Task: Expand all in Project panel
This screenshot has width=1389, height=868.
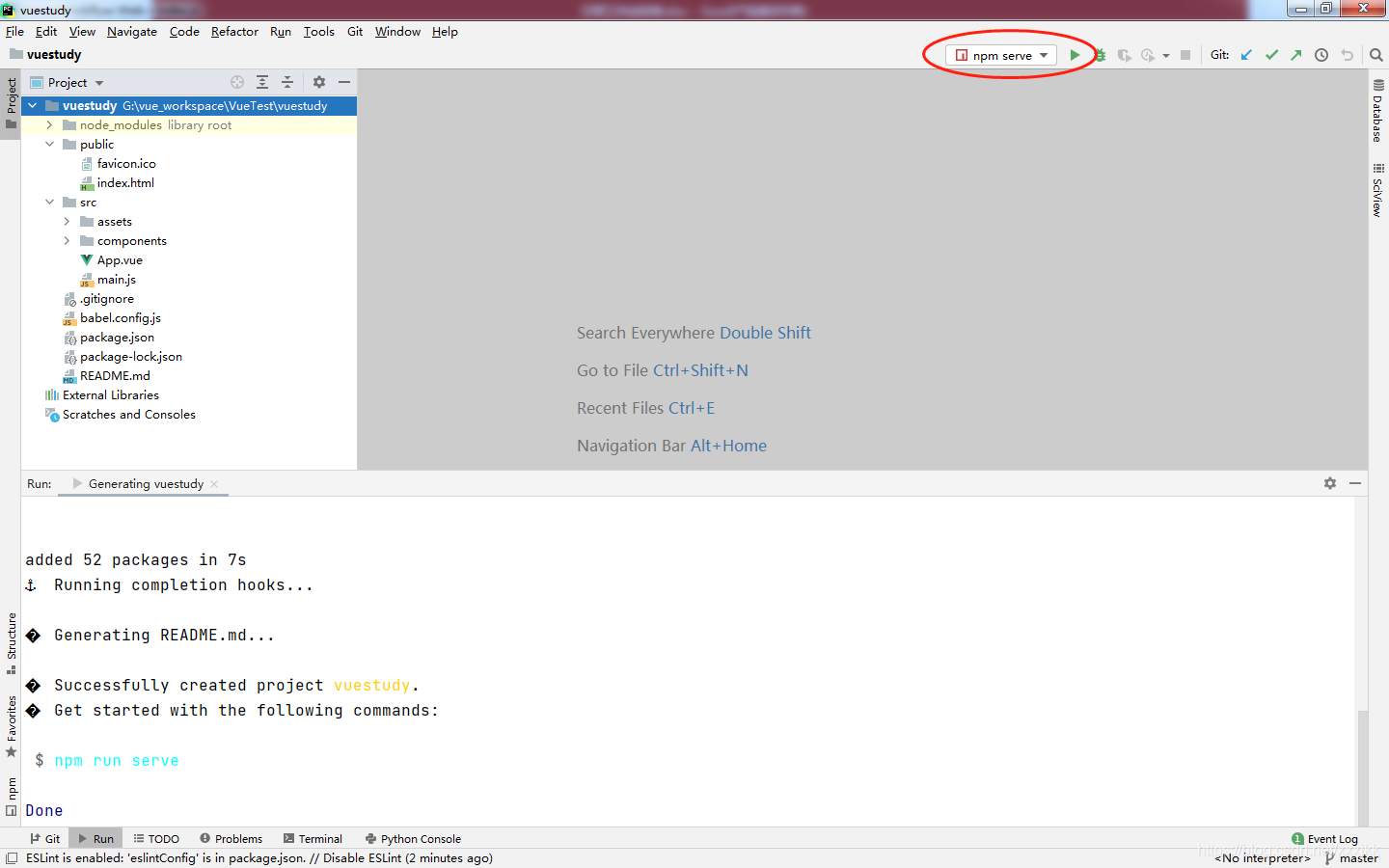Action: pyautogui.click(x=262, y=82)
